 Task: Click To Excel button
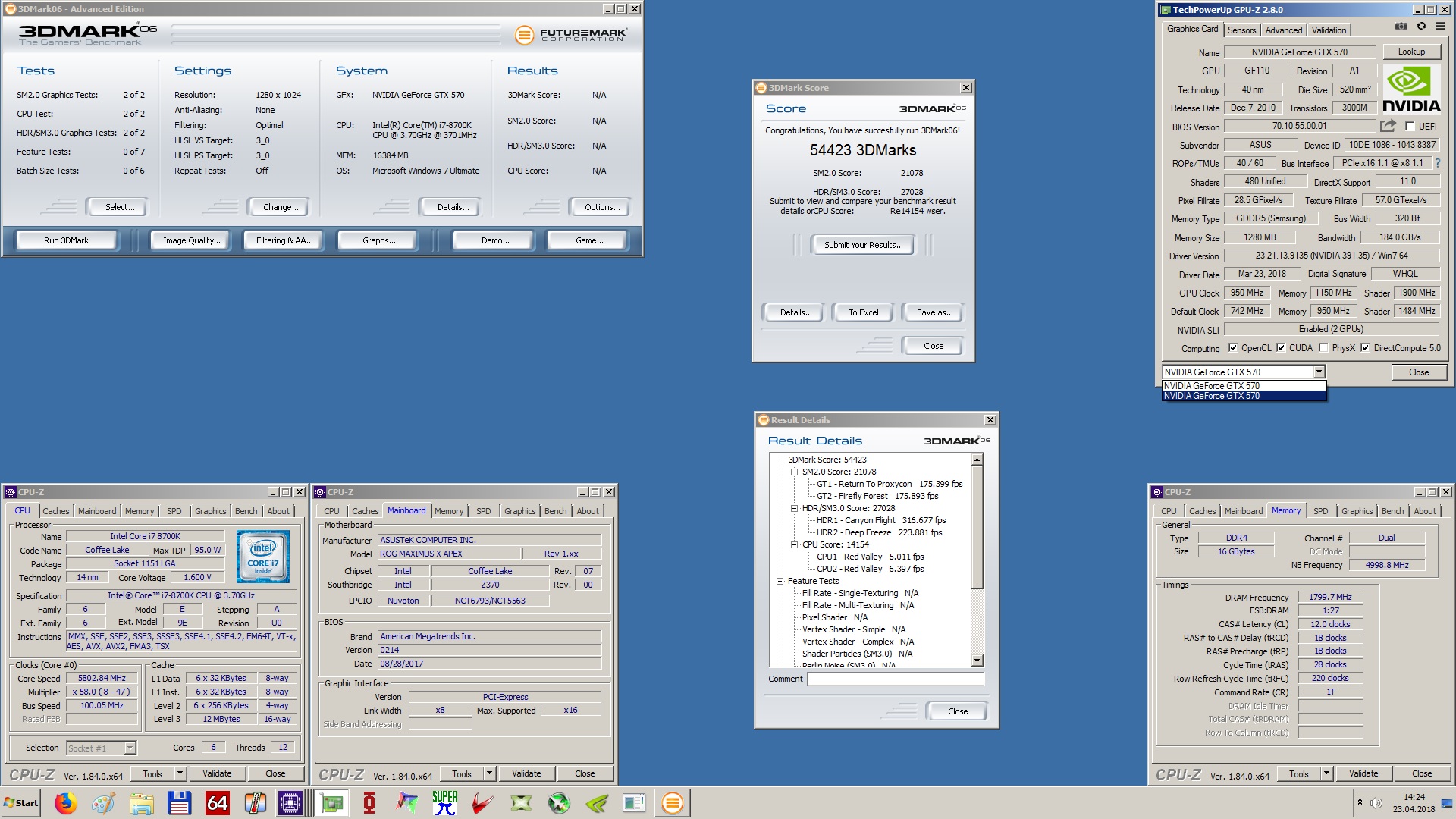(863, 312)
